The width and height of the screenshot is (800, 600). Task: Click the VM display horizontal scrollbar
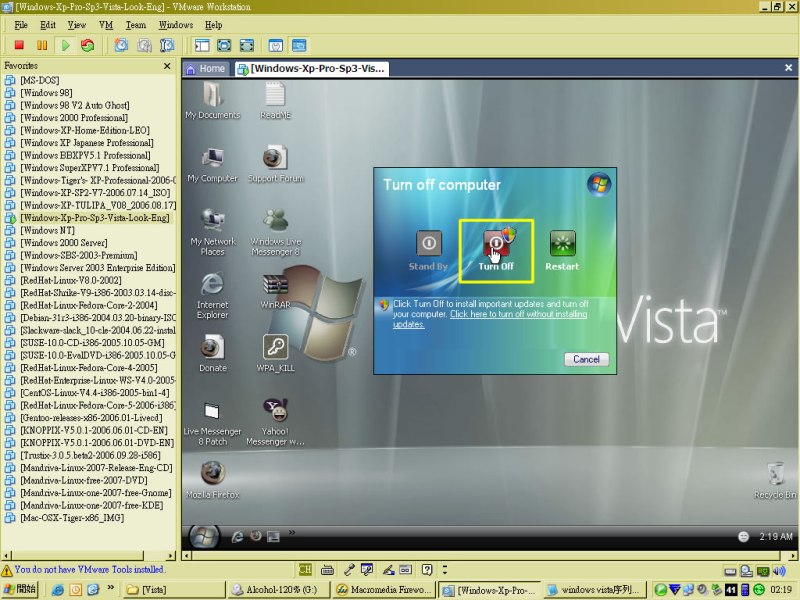[x=490, y=556]
